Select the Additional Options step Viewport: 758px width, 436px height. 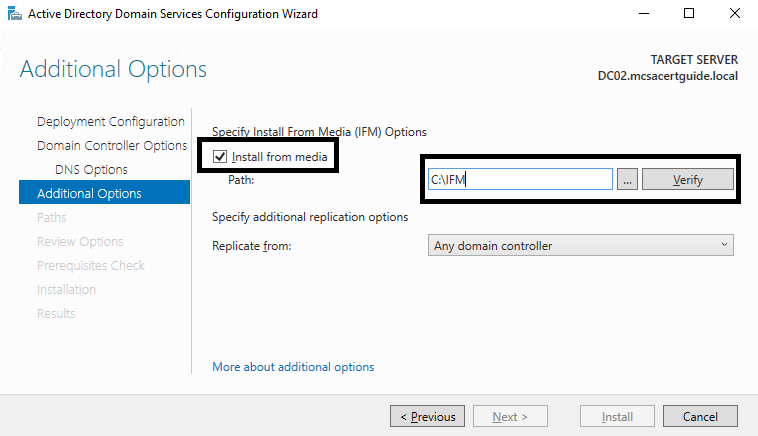coord(89,193)
